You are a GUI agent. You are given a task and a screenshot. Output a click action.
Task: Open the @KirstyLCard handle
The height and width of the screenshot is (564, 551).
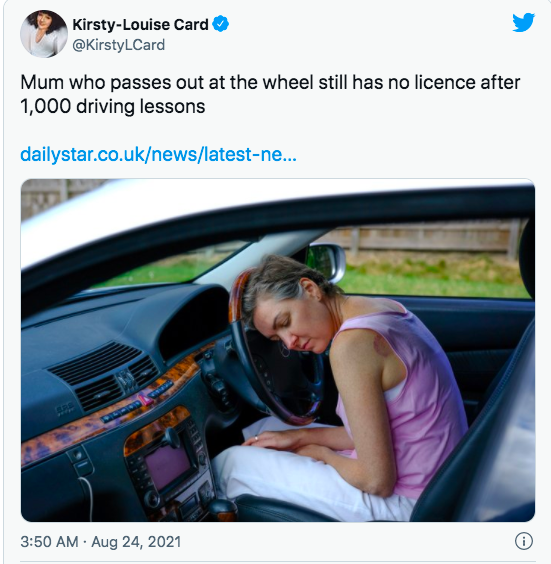[x=119, y=45]
